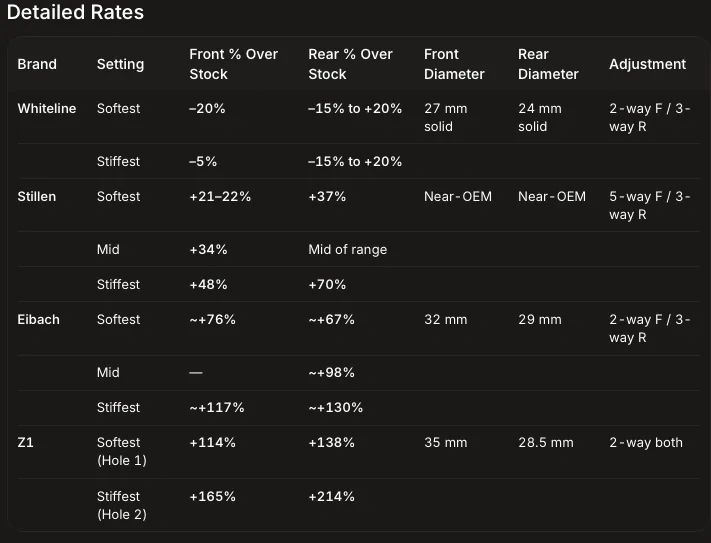Click the 2-way both adjustment cell

(646, 443)
